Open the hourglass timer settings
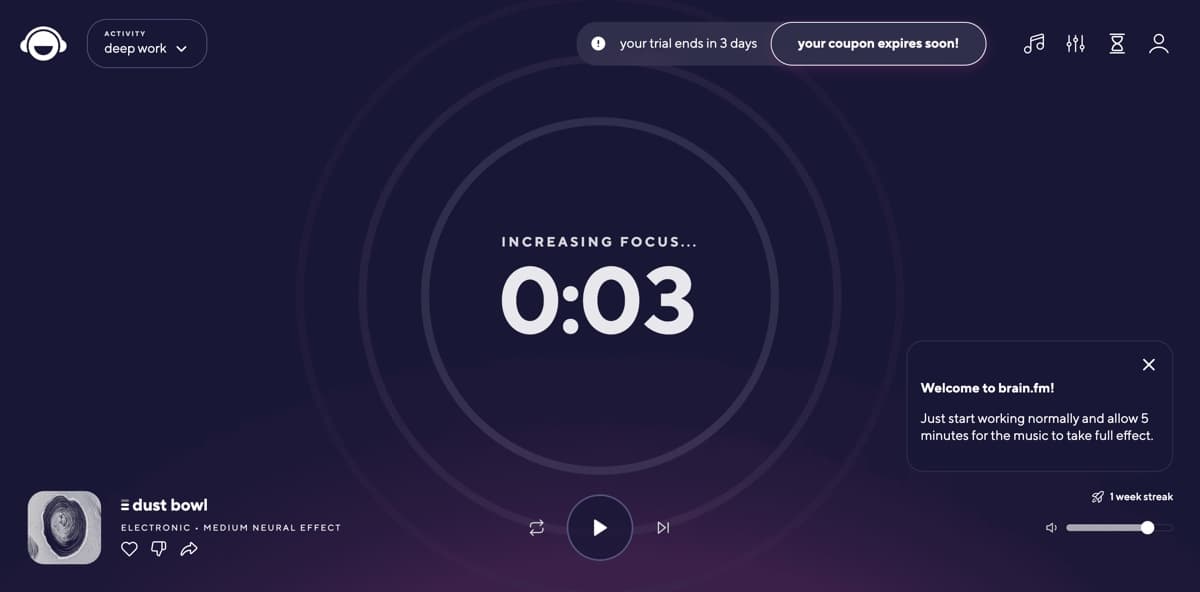 point(1117,44)
